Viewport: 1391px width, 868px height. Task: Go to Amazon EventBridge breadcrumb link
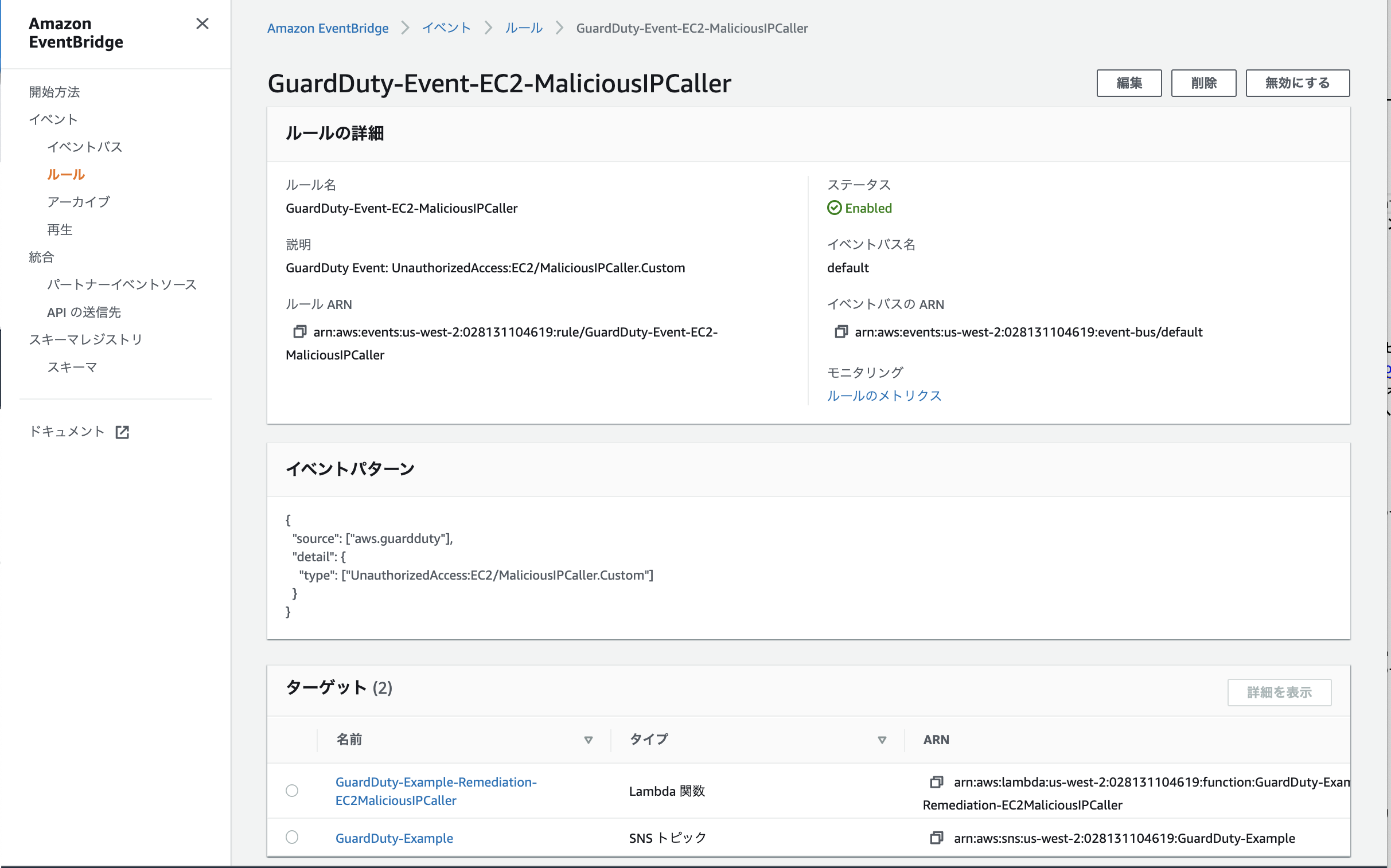point(328,28)
